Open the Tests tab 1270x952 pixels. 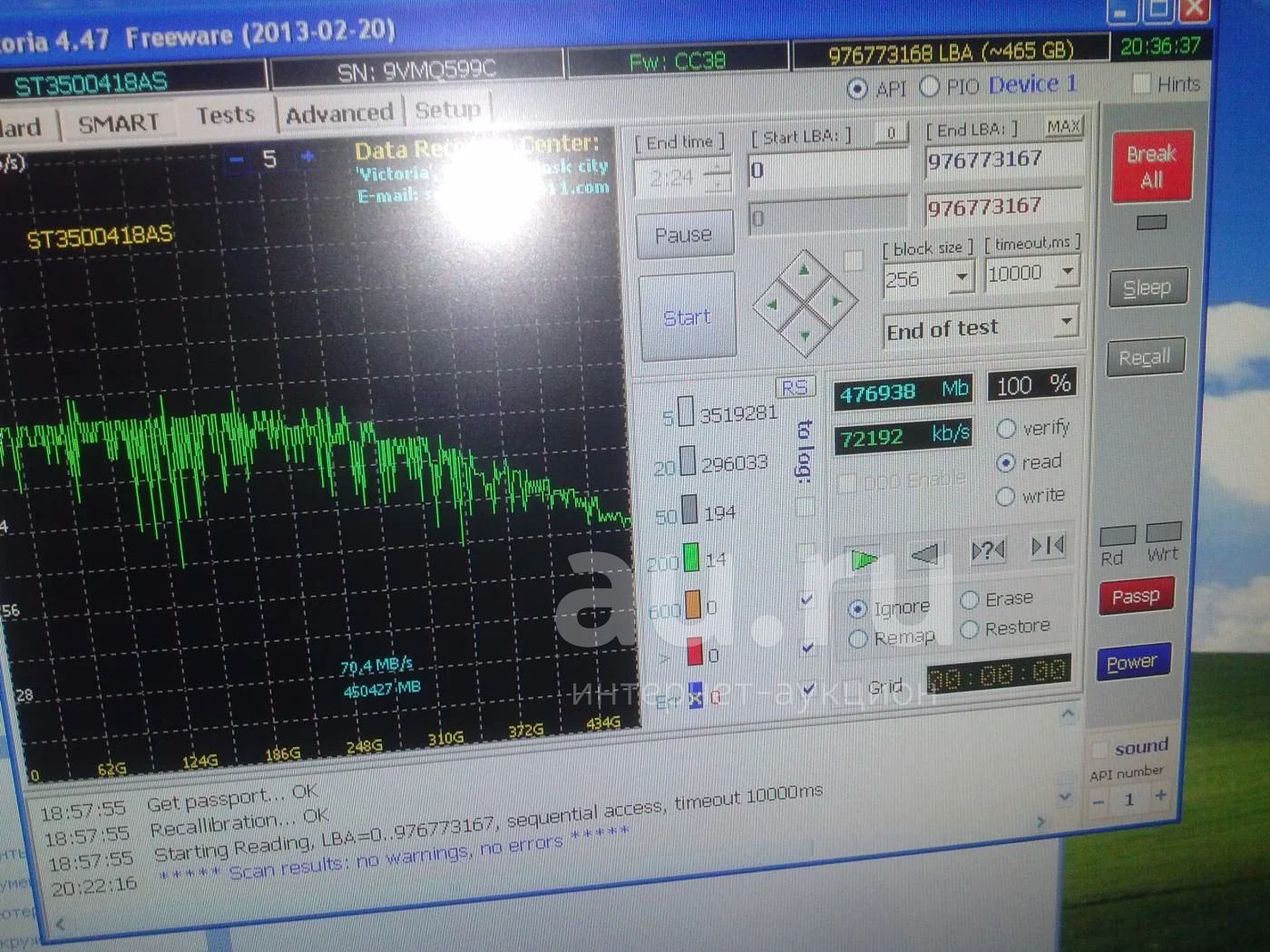click(x=226, y=116)
